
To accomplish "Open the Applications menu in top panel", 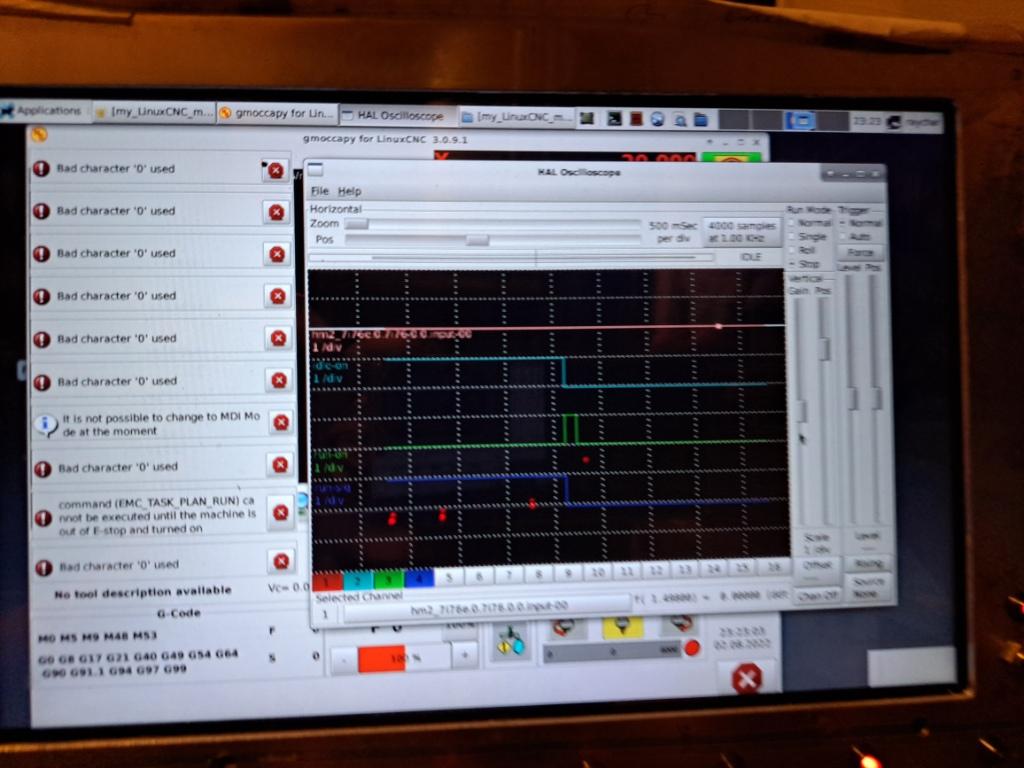I will [x=42, y=111].
